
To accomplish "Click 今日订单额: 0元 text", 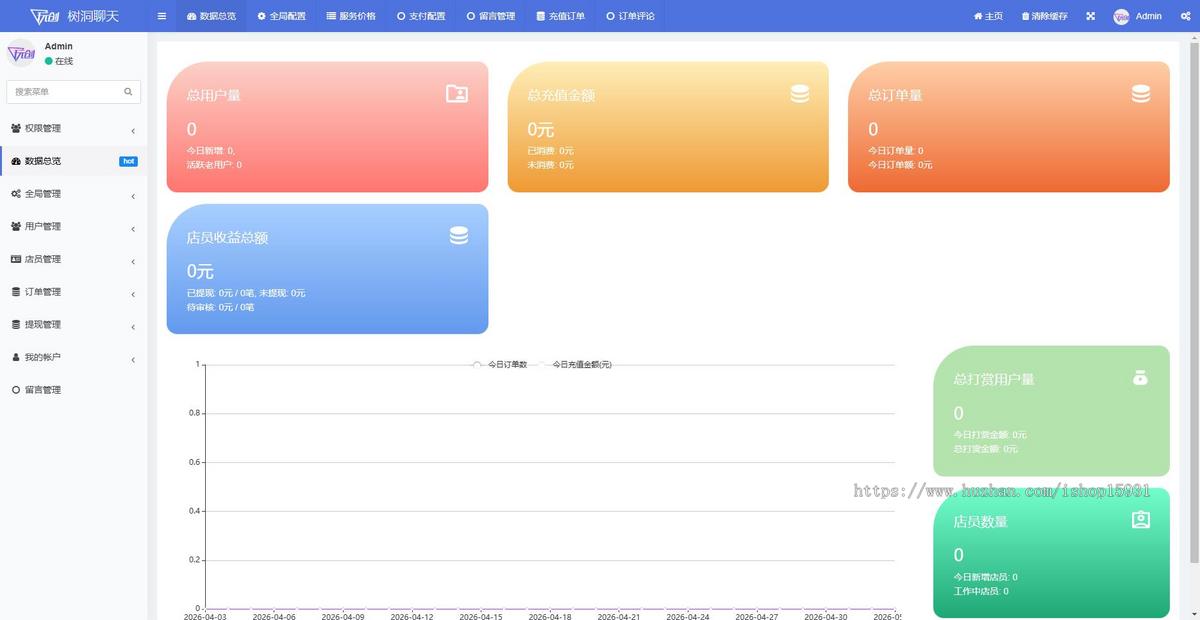I will coord(900,164).
